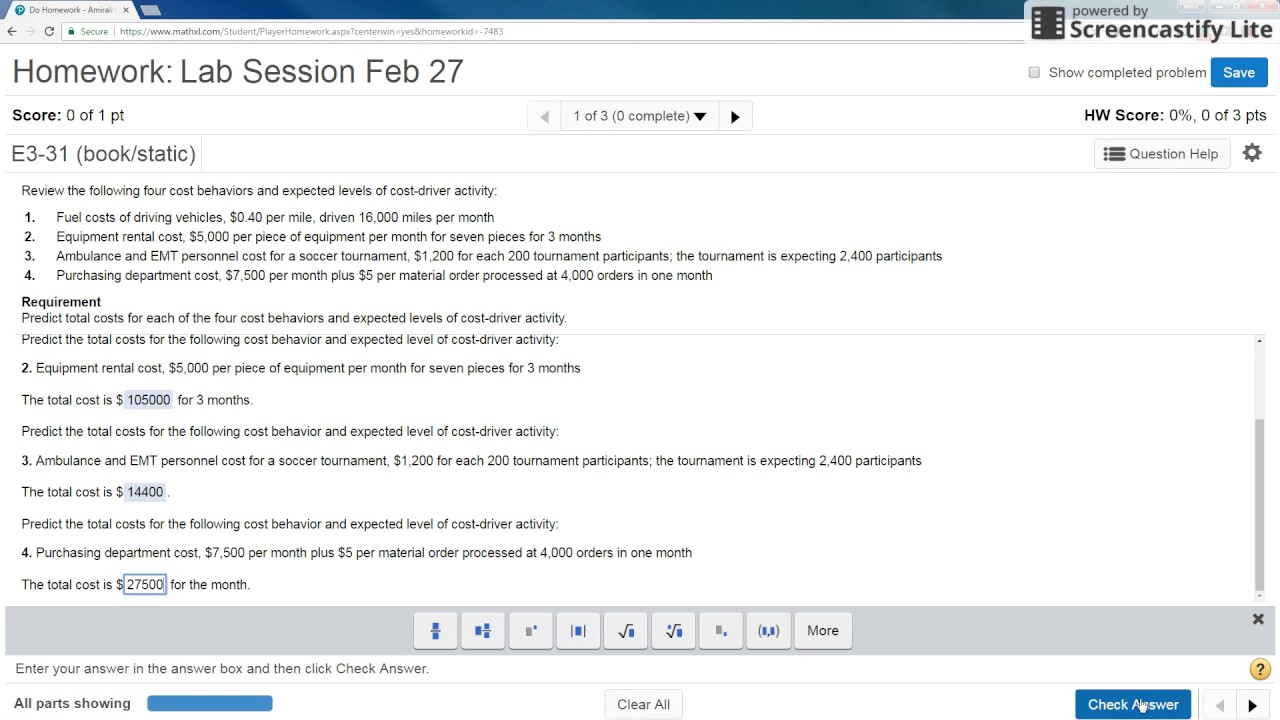The height and width of the screenshot is (720, 1280).
Task: Insert a square root symbol
Action: (x=626, y=631)
